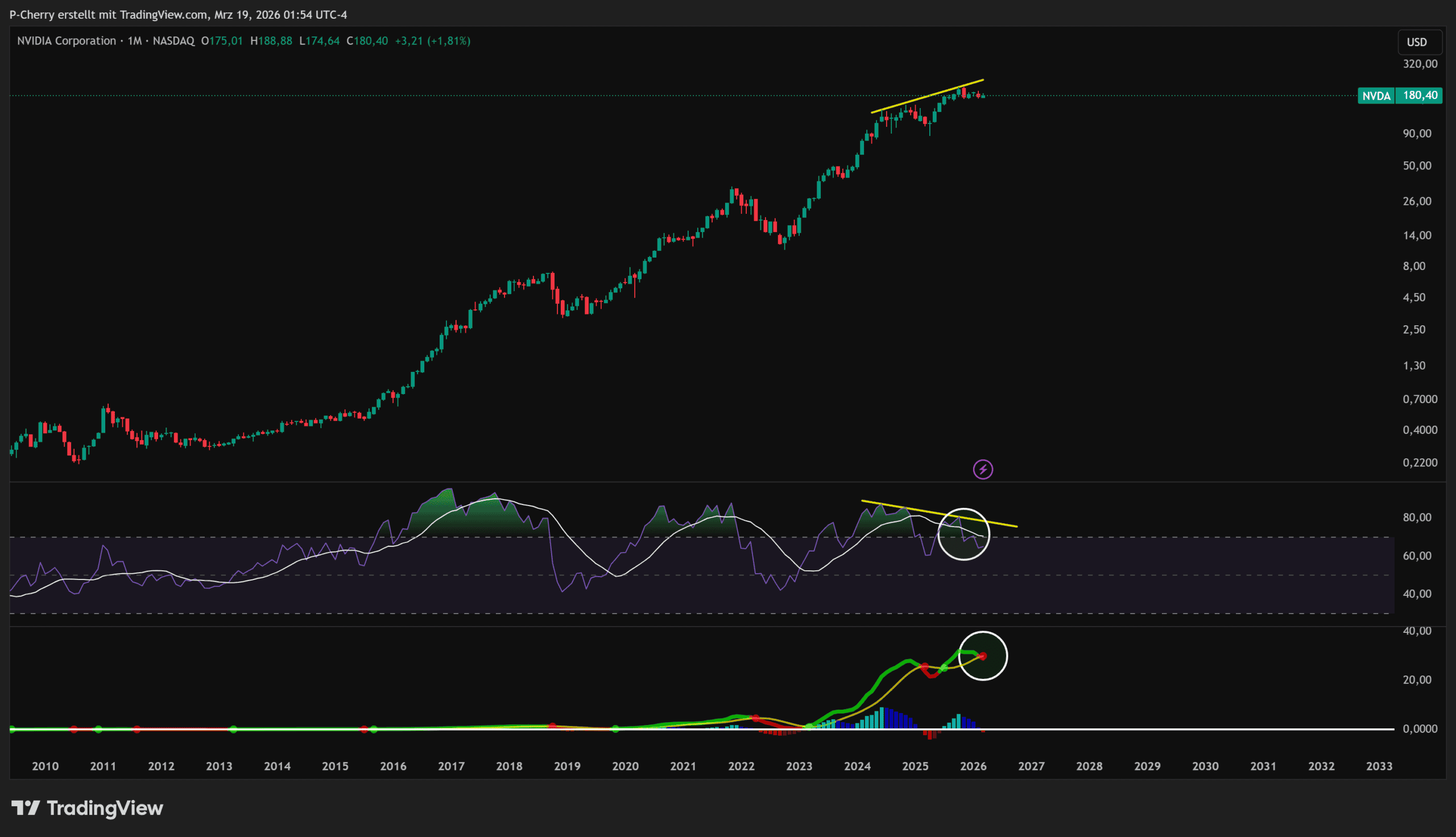
Task: Click the purple lightning bolt icon
Action: coord(983,470)
